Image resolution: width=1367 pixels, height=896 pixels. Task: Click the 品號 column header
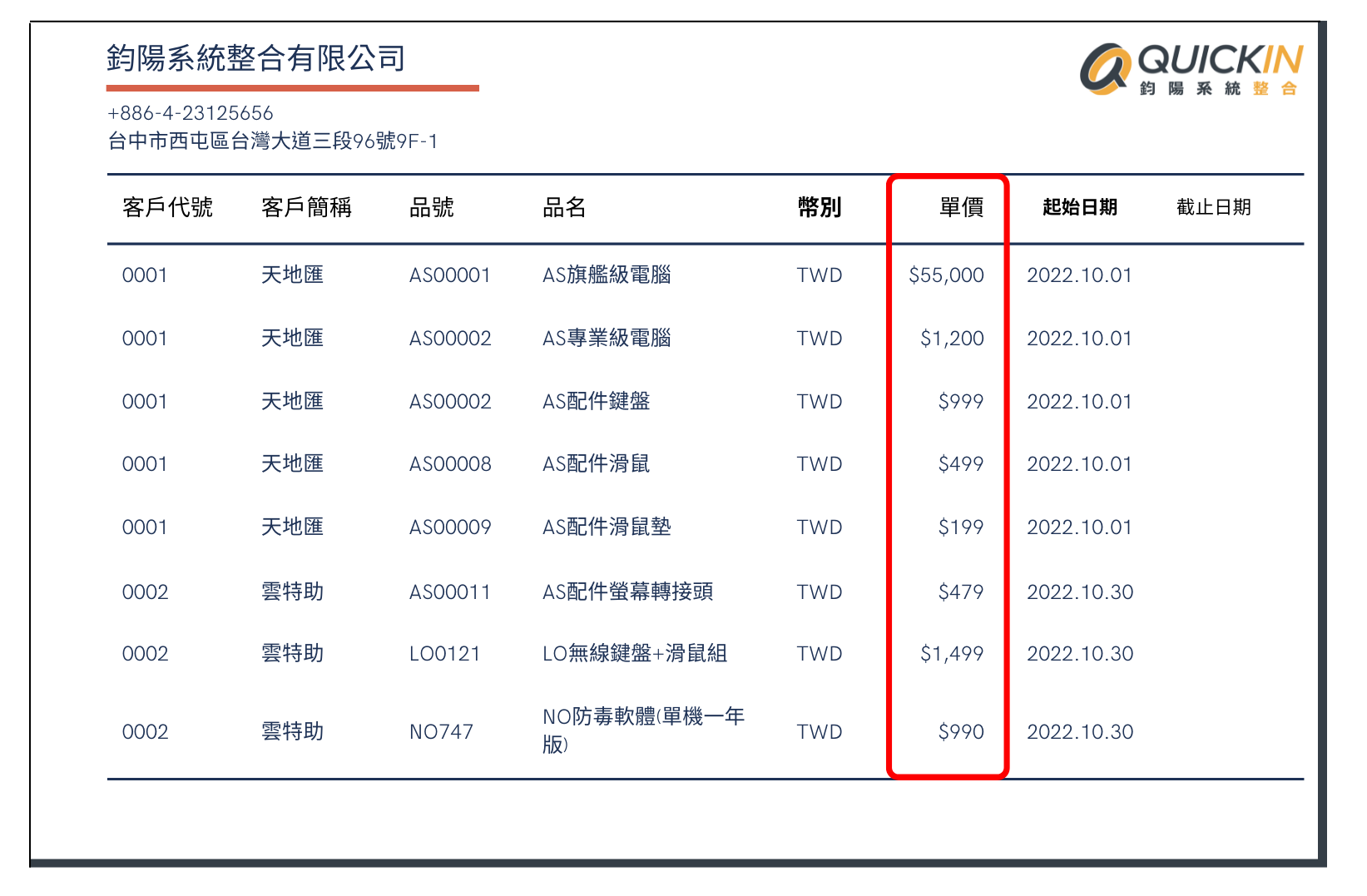click(431, 207)
